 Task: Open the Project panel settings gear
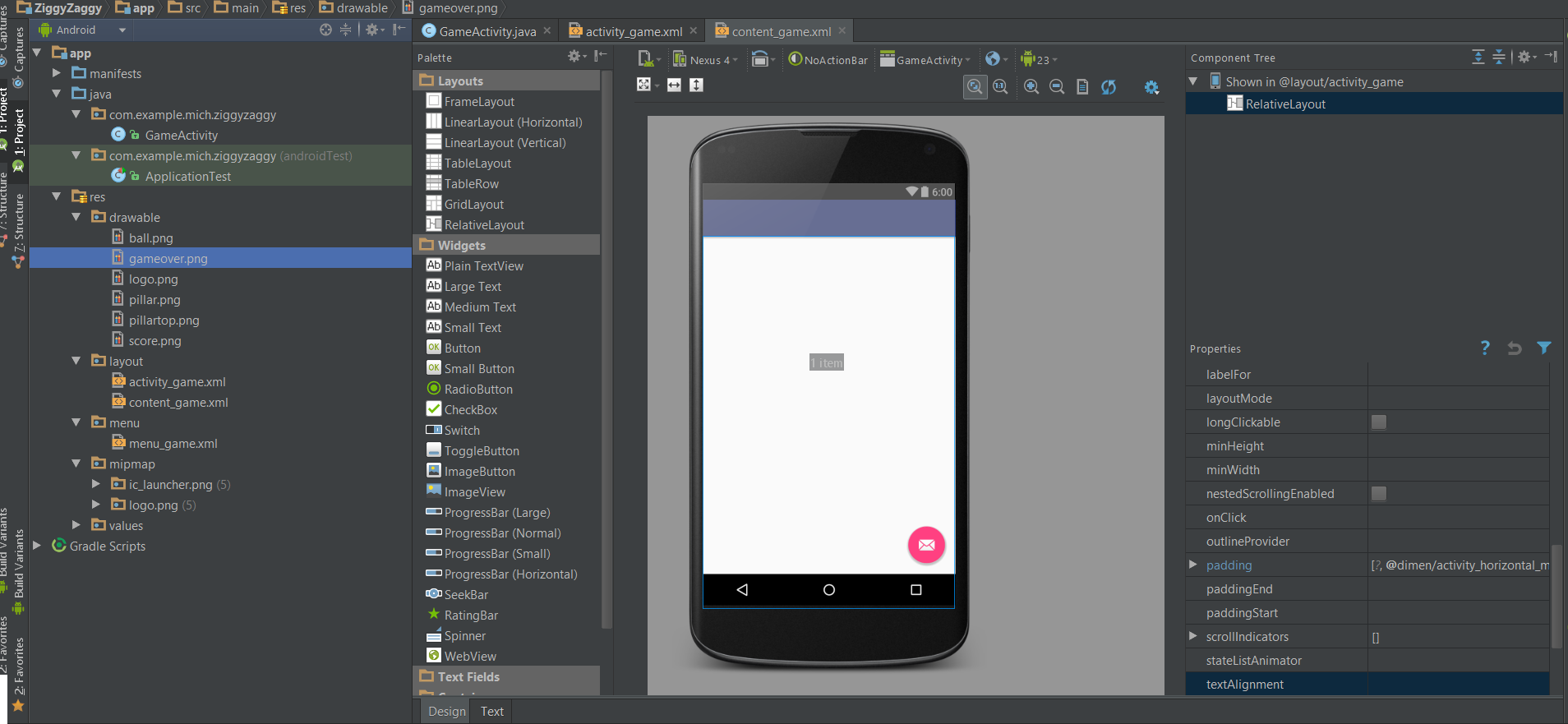tap(375, 30)
